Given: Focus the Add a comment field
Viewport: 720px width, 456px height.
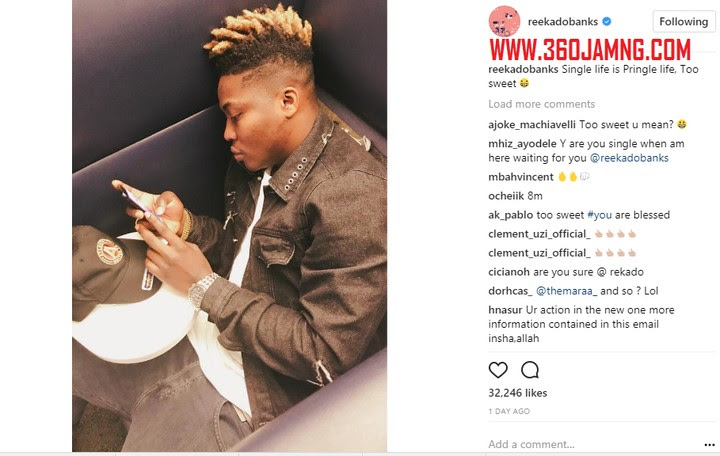Looking at the screenshot, I should pos(592,445).
